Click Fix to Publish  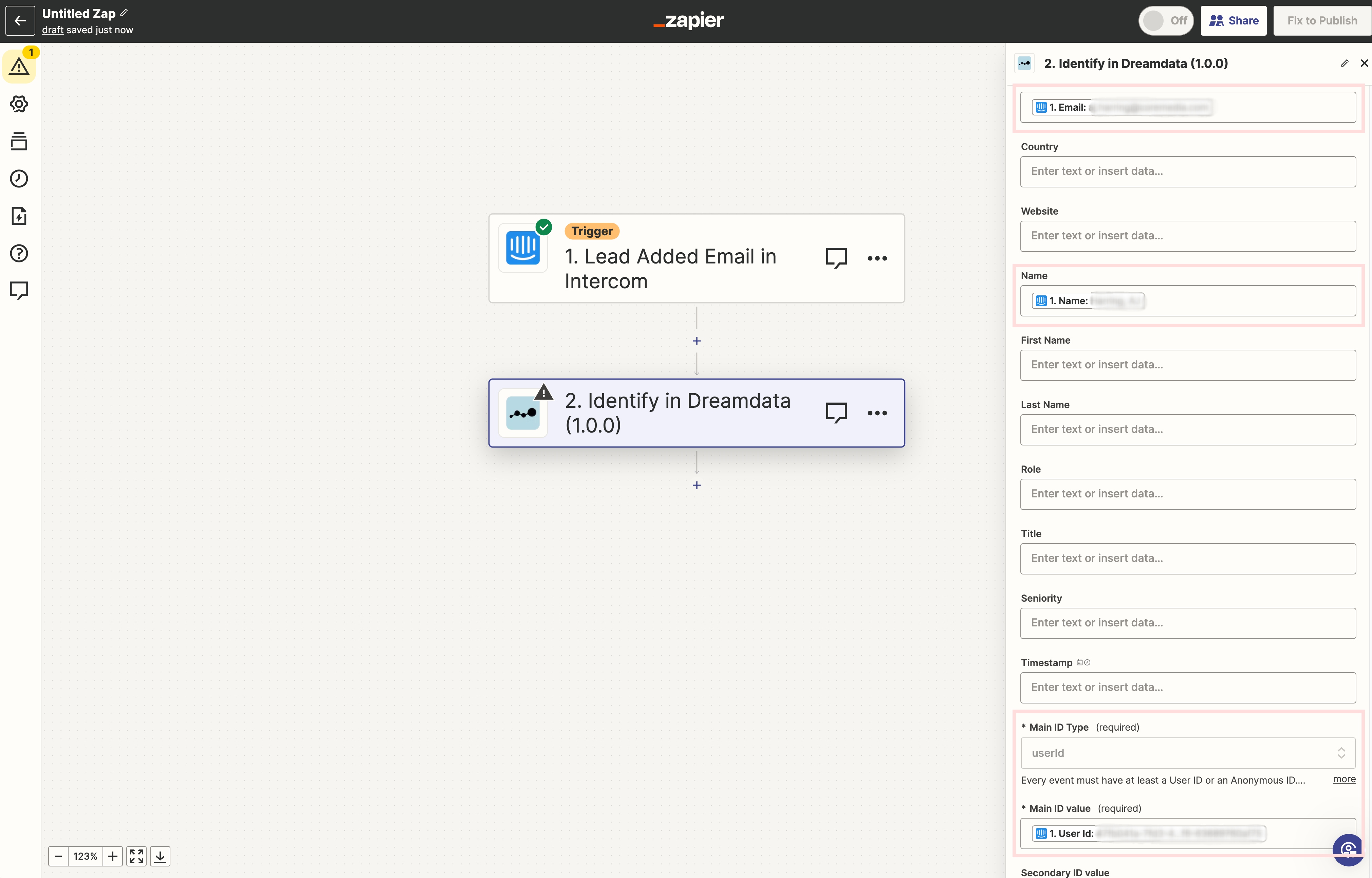click(1322, 20)
